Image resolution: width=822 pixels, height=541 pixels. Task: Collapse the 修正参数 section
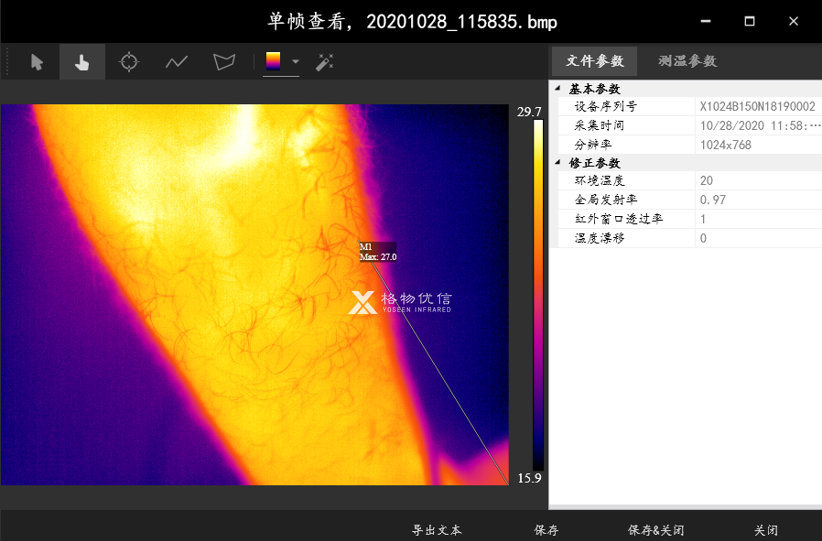pyautogui.click(x=558, y=162)
